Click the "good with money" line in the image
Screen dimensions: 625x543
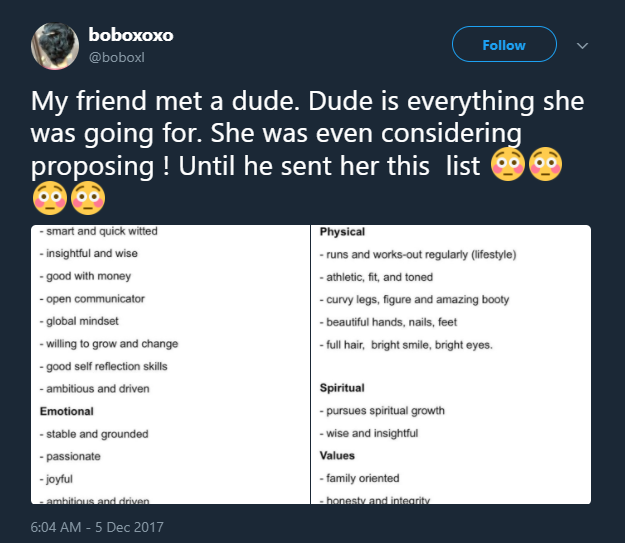coord(88,276)
